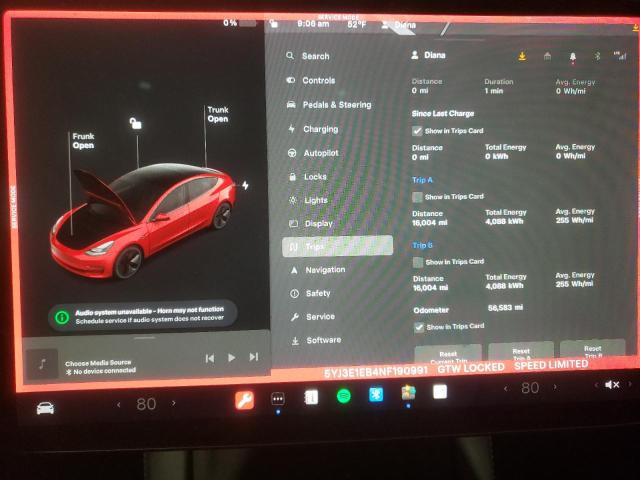Tap the Trip B heading link
Viewport: 640px width, 480px height.
coord(422,245)
